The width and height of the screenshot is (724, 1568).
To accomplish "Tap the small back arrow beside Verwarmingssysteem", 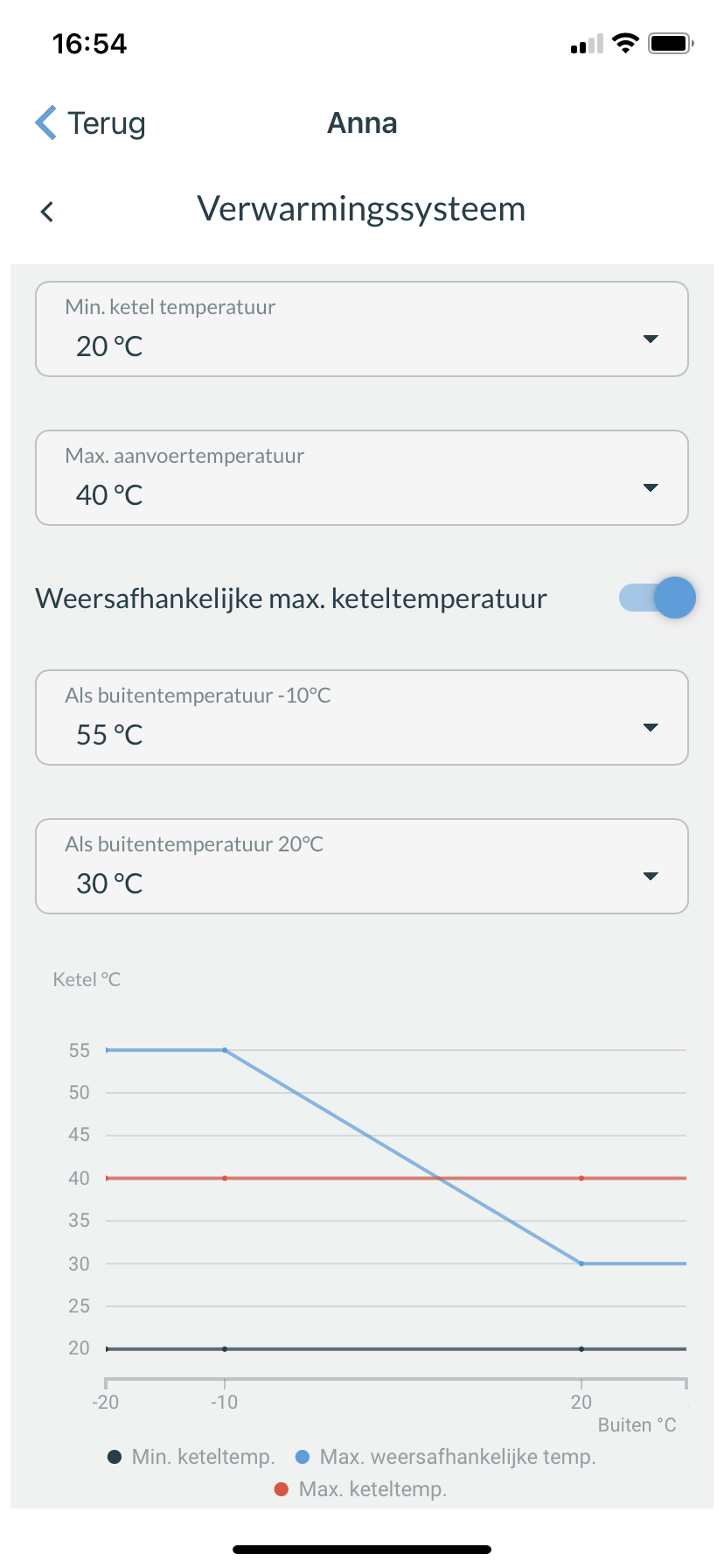I will pyautogui.click(x=47, y=212).
